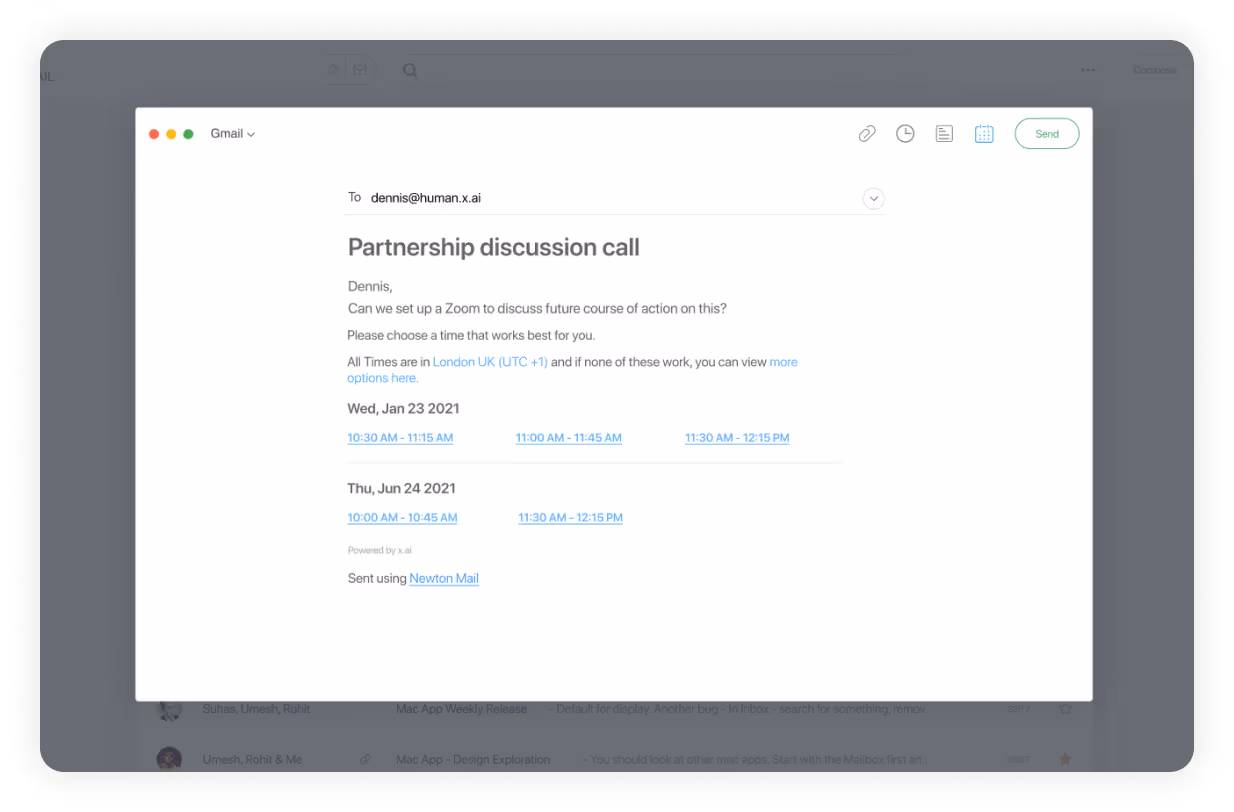Click the ellipsis icon in the top right
1234x812 pixels.
(x=1088, y=69)
